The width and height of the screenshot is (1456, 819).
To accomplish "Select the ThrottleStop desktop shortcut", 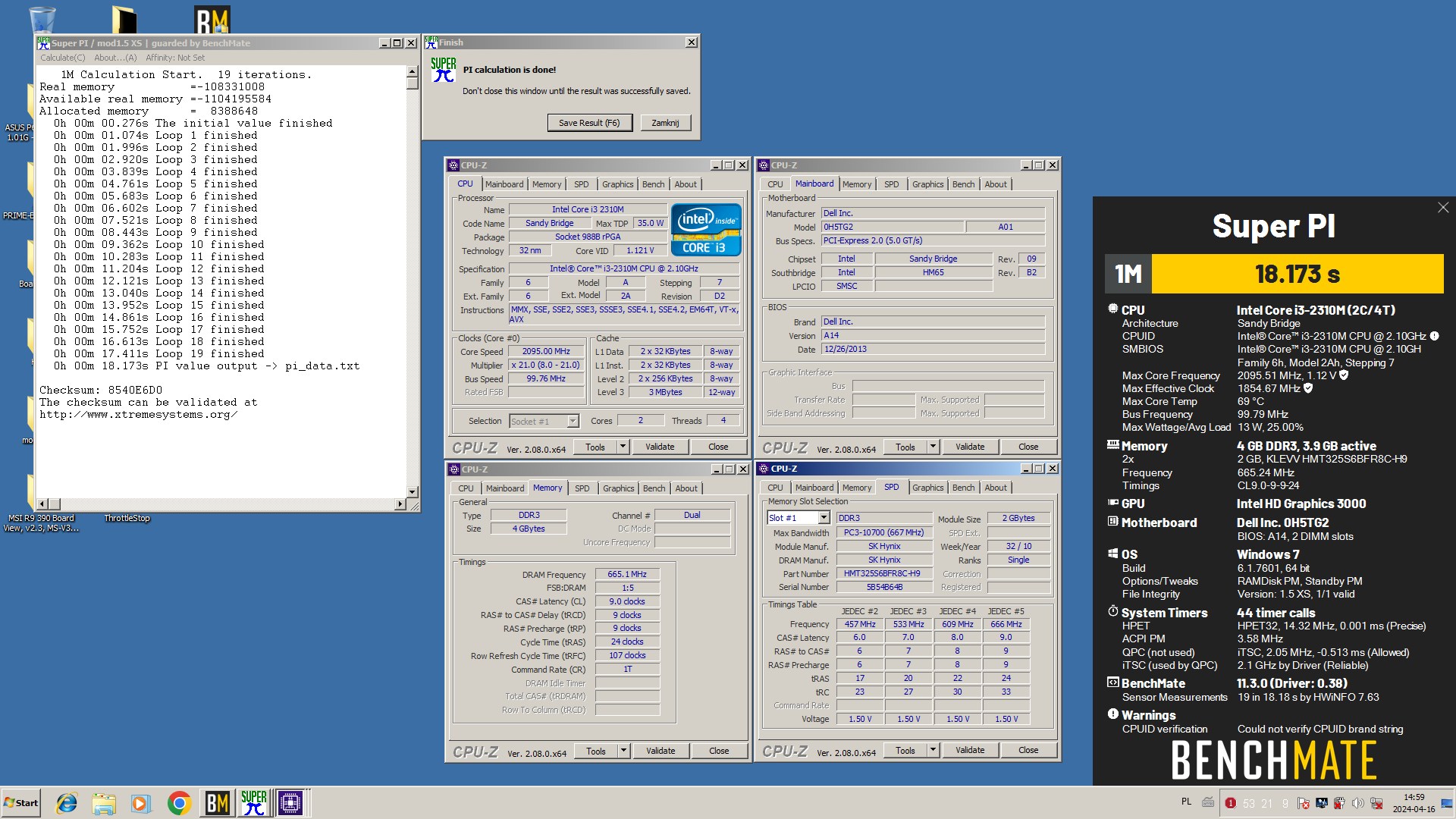I will 127,518.
